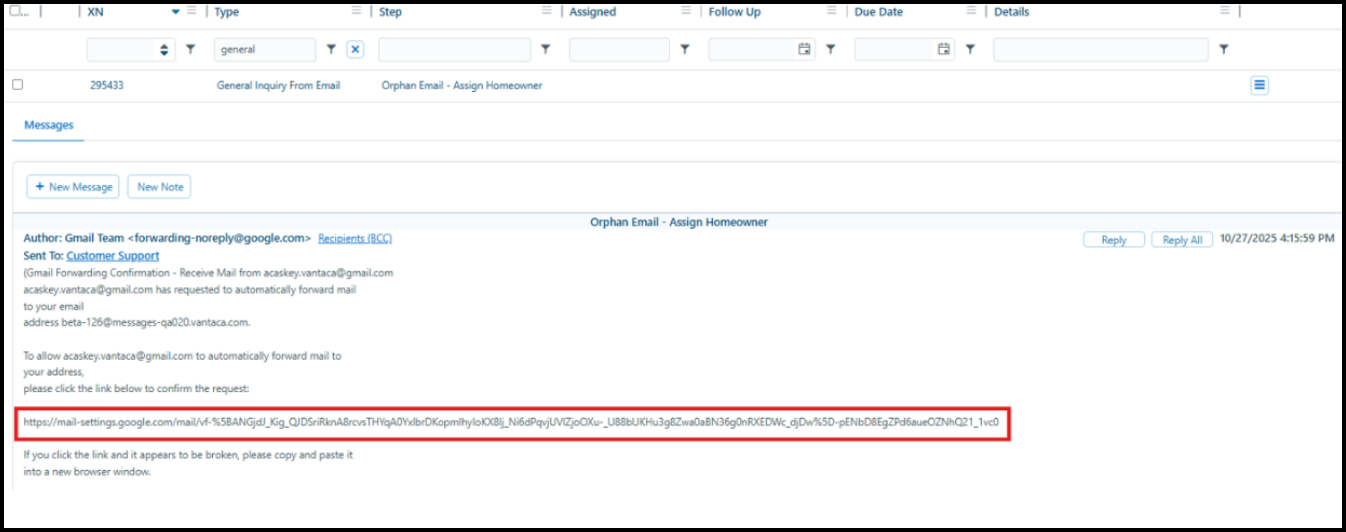
Task: Switch to the Messages tab
Action: click(49, 125)
